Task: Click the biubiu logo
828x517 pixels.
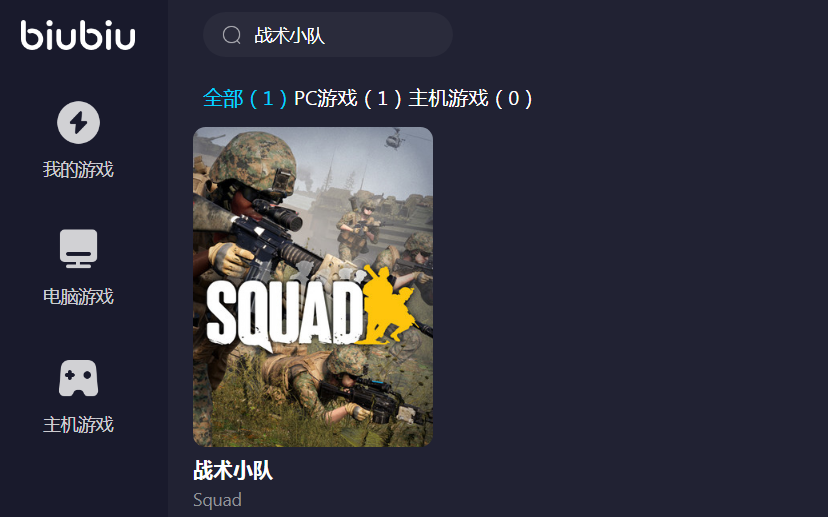Action: click(78, 35)
